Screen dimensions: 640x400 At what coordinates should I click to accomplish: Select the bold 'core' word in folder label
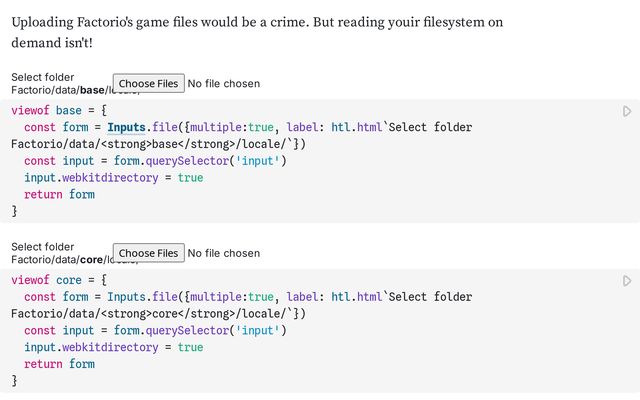coord(91,260)
